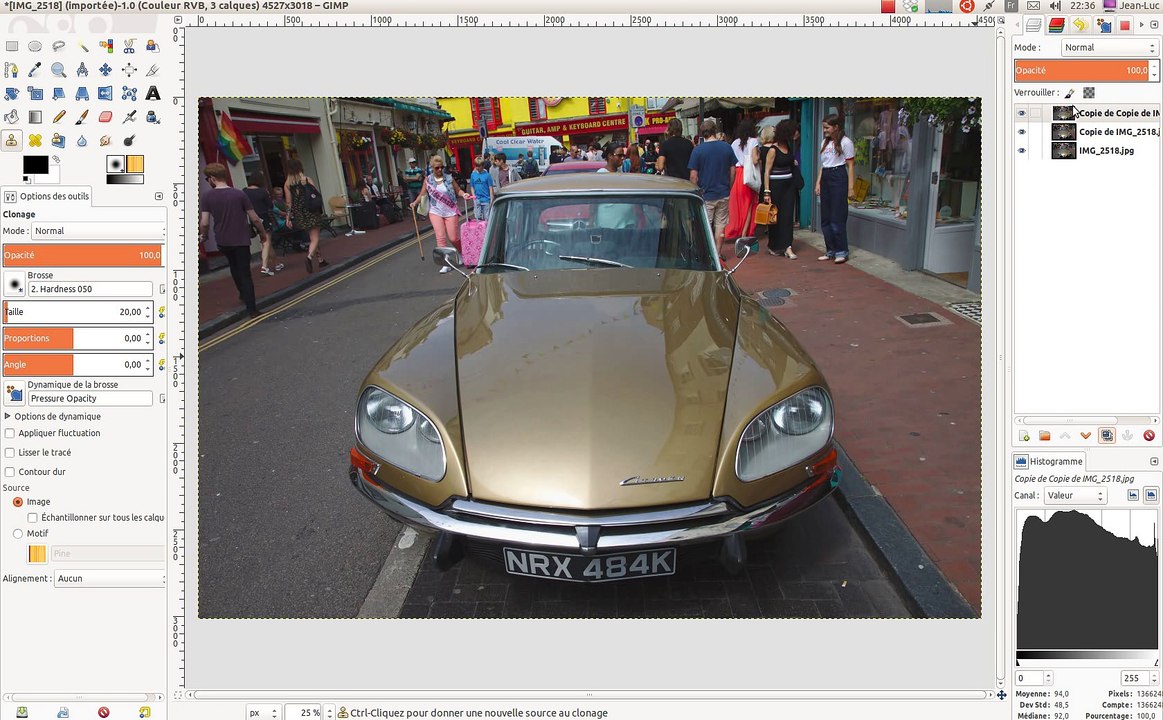Choose the Paintbrush tool

point(82,117)
